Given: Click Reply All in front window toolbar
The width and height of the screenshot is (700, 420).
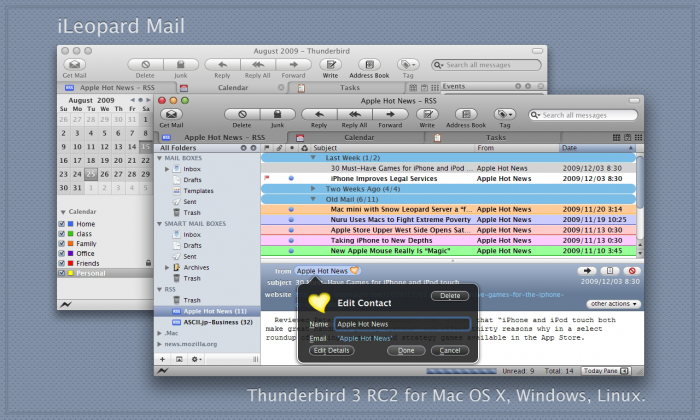Looking at the screenshot, I should (354, 114).
